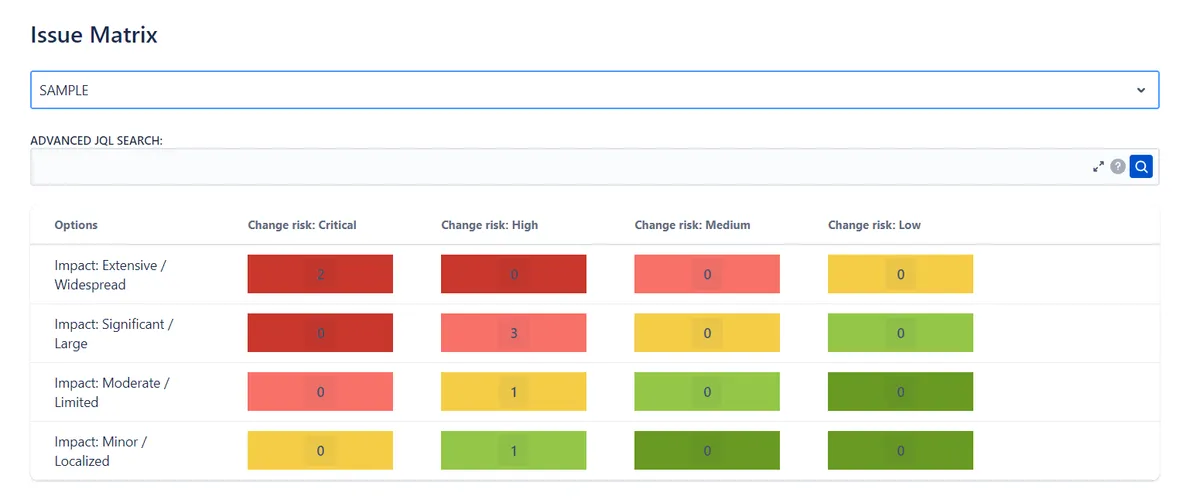
Task: Select the 'Impact: Extensive / Widespread' row label
Action: [x=111, y=275]
